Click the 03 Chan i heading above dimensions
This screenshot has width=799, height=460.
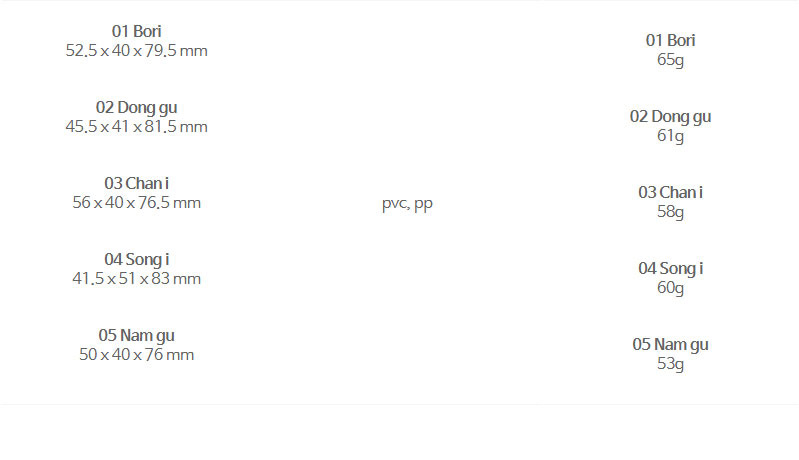136,183
